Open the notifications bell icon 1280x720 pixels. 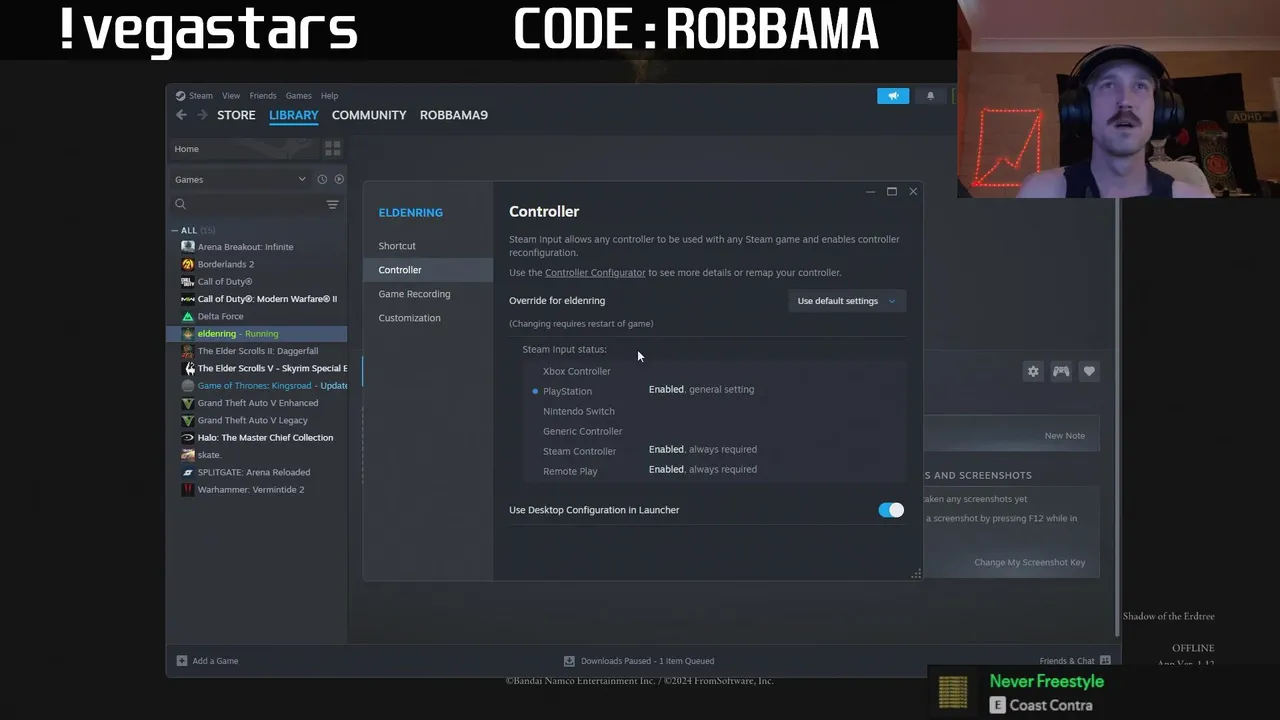pos(930,96)
